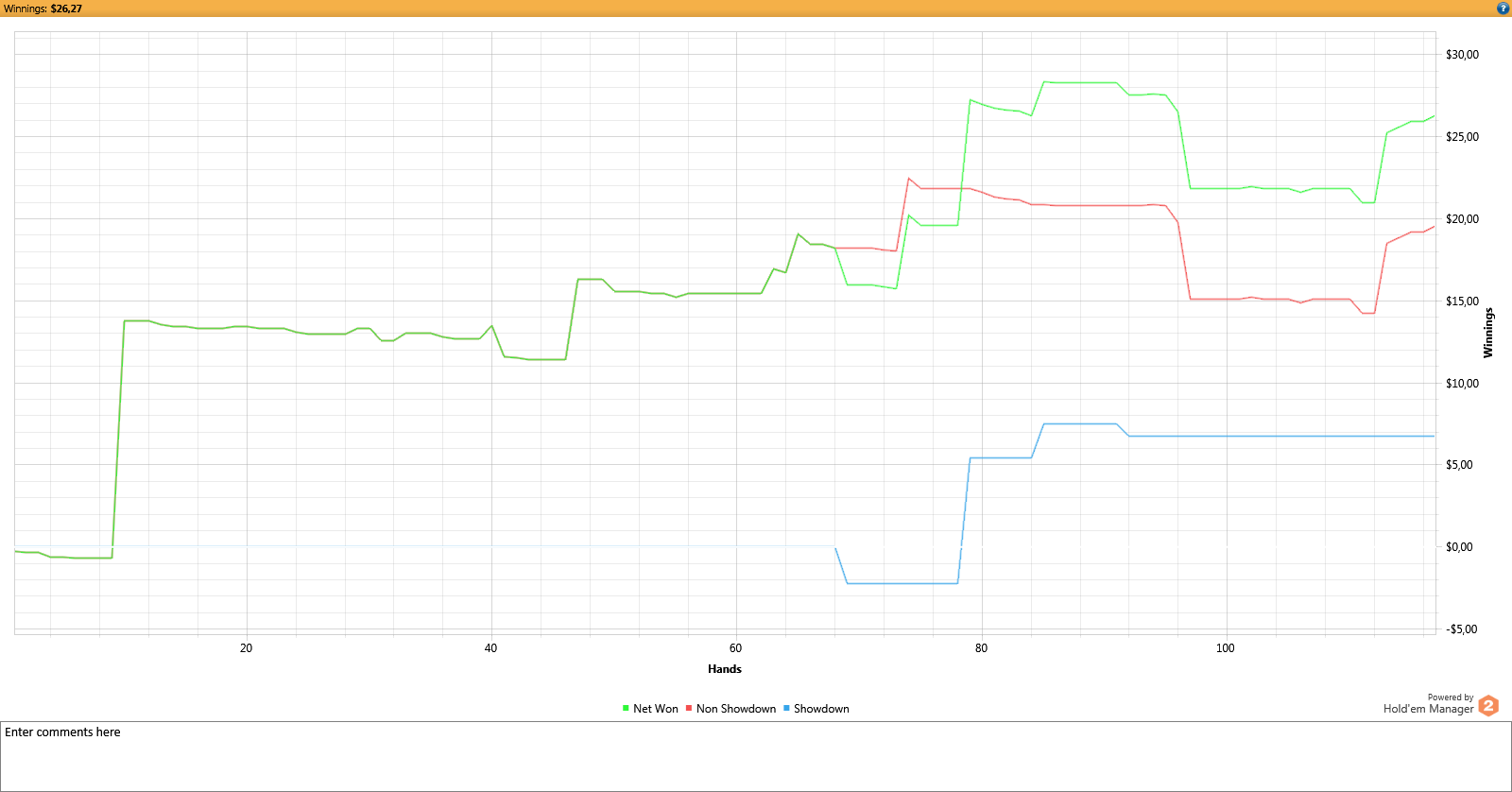Open the help question mark icon
The height and width of the screenshot is (792, 1512).
click(1503, 8)
